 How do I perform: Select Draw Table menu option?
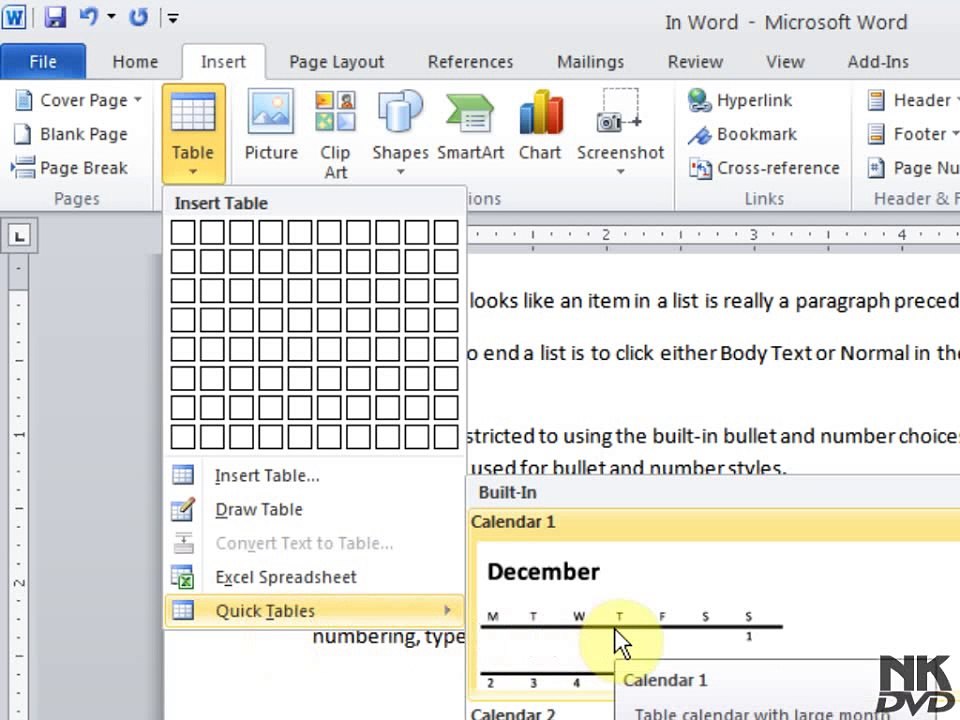313,509
